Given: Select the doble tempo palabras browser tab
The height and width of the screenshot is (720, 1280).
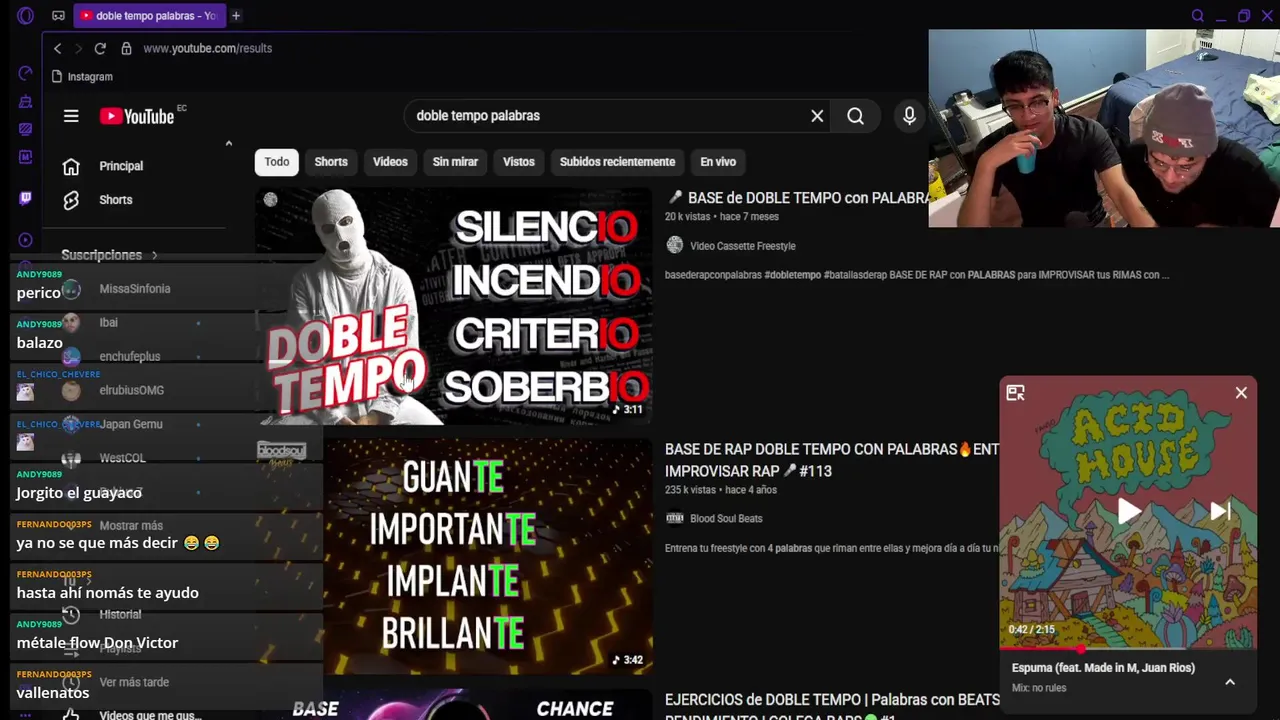Looking at the screenshot, I should [148, 16].
